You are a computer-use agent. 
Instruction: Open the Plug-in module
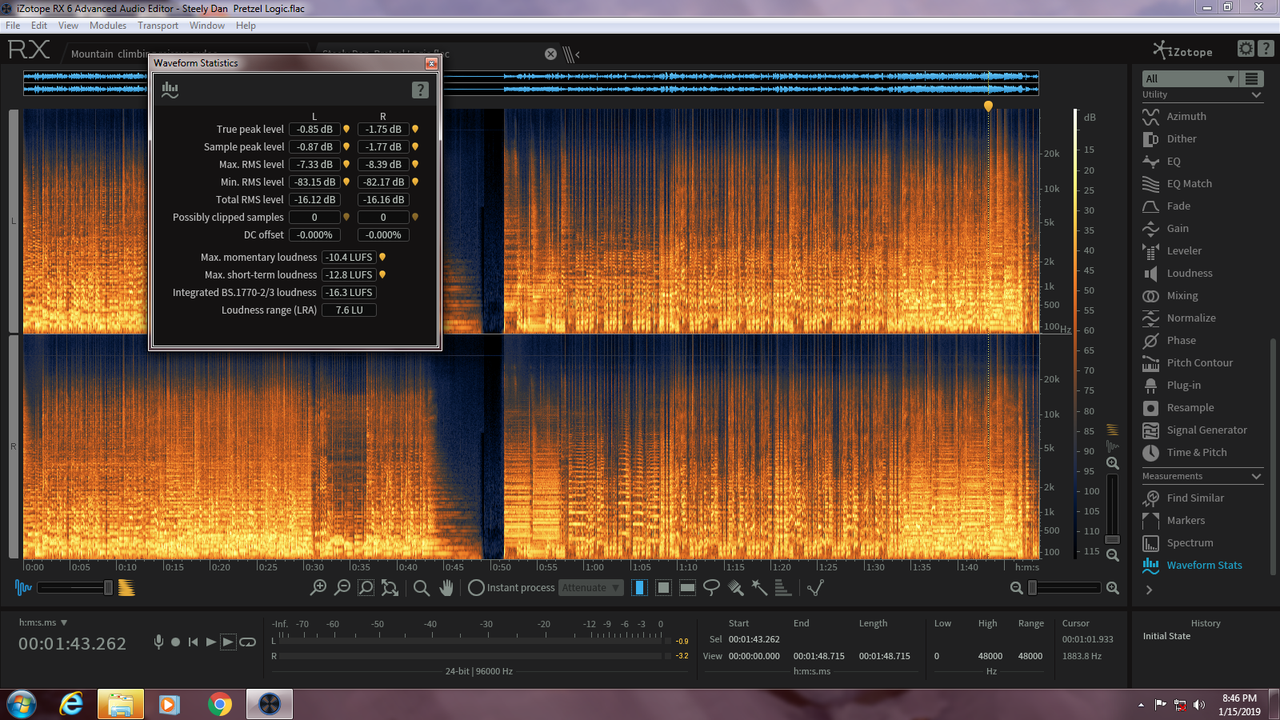click(x=1183, y=385)
